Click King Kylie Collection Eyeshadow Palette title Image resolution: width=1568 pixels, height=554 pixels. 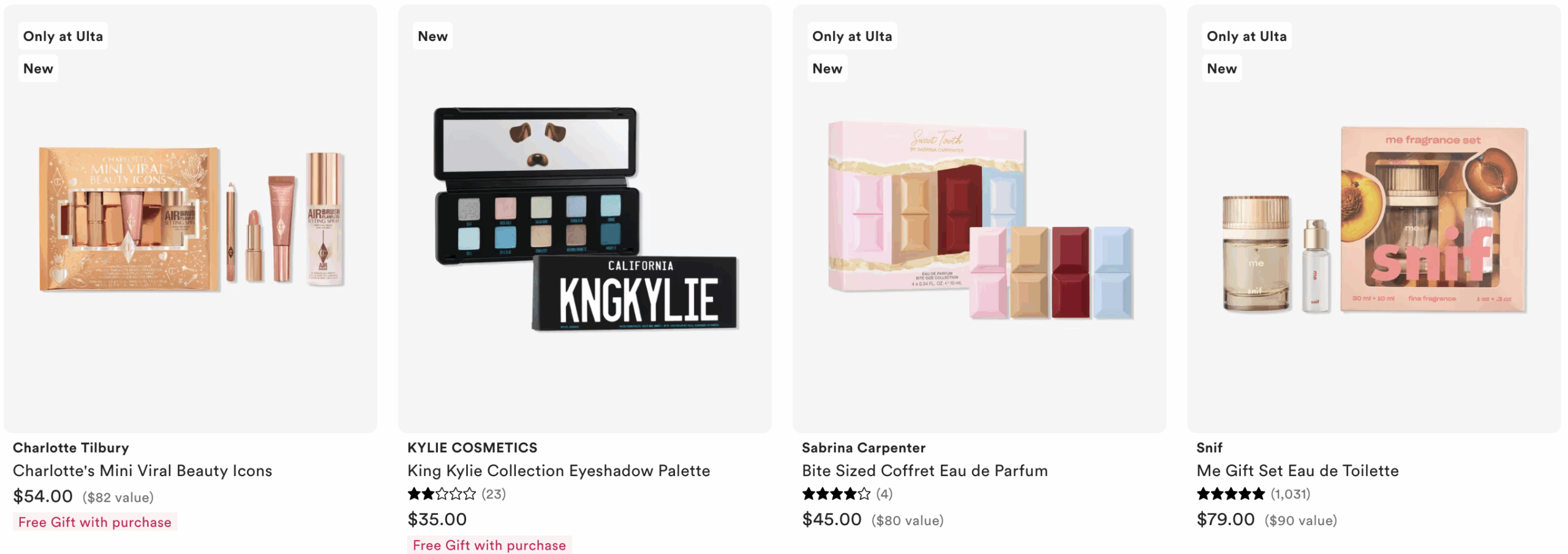(x=559, y=471)
